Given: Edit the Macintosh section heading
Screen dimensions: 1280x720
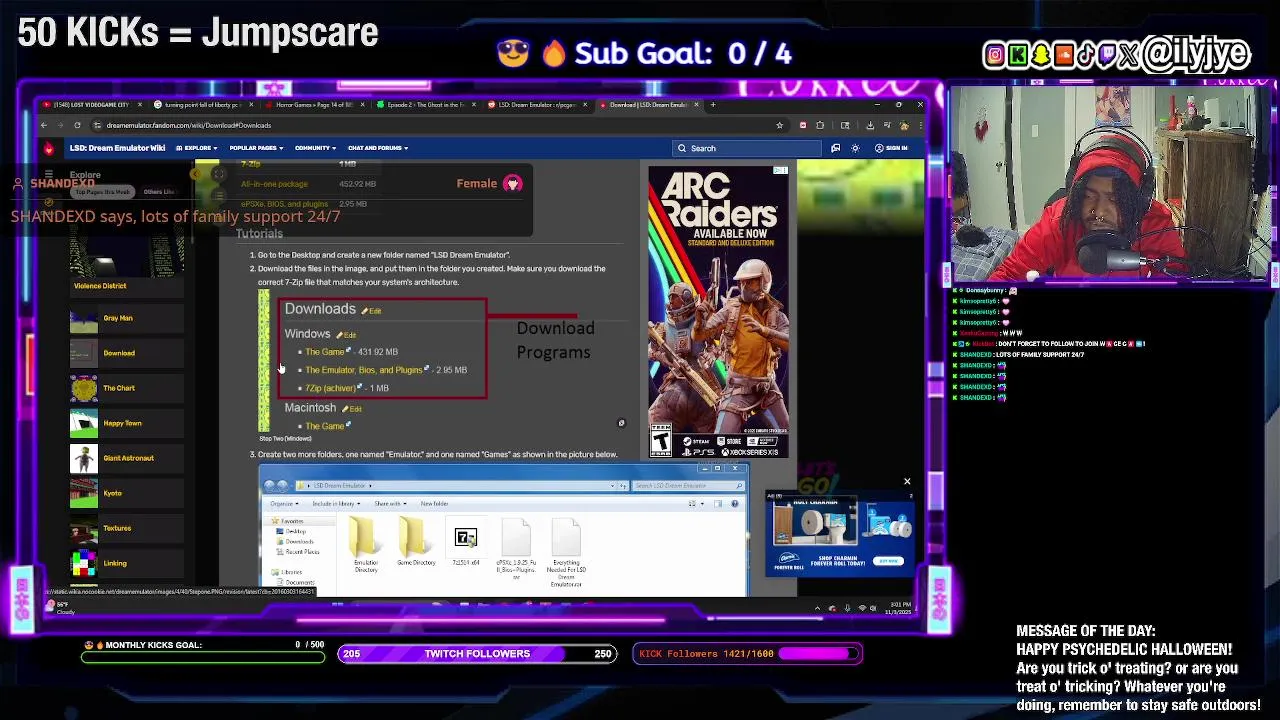Looking at the screenshot, I should 350,409.
